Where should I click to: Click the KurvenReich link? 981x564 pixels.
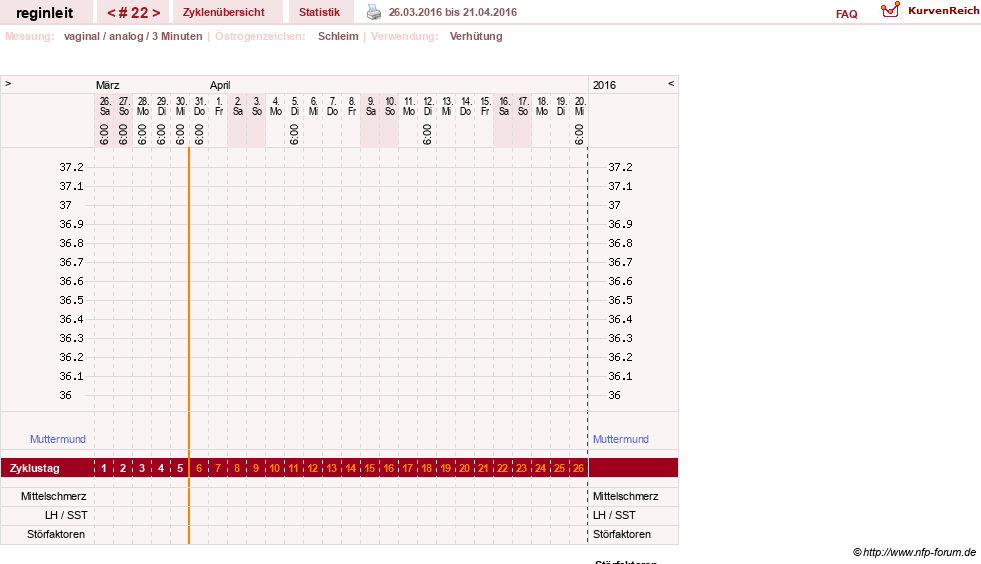(x=943, y=11)
